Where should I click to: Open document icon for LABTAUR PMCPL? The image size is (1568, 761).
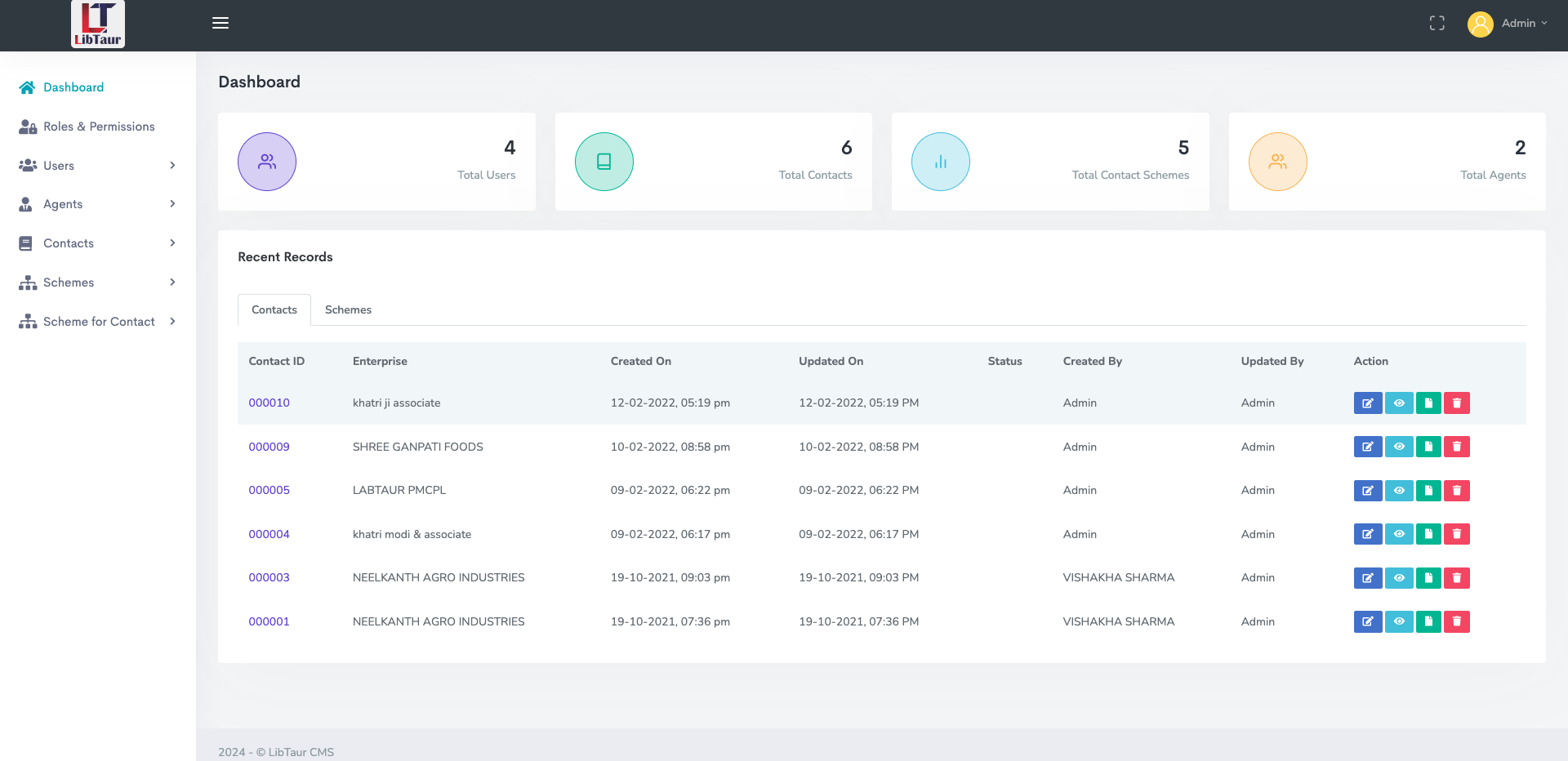coord(1428,491)
